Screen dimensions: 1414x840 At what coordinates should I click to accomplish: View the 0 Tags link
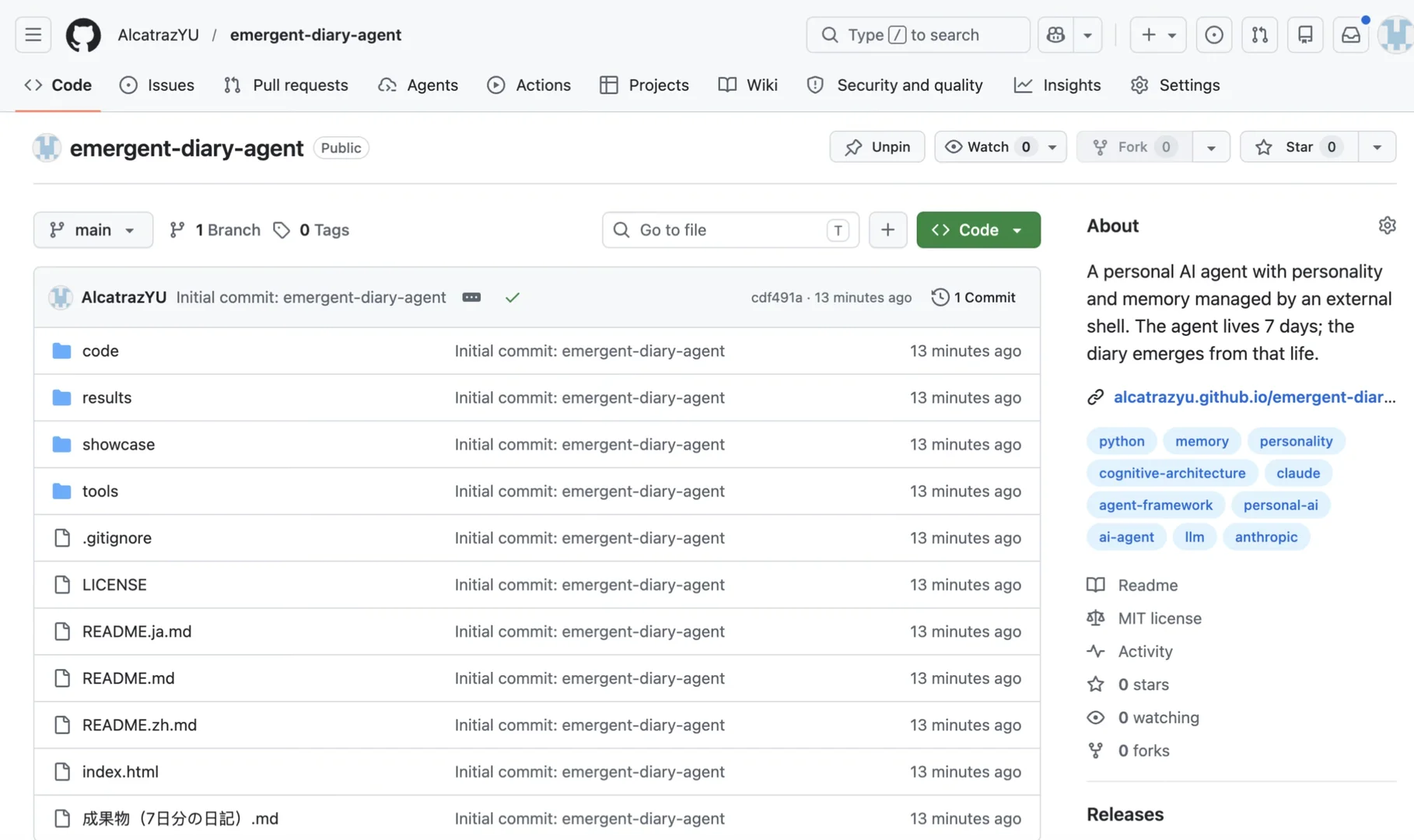pos(312,229)
